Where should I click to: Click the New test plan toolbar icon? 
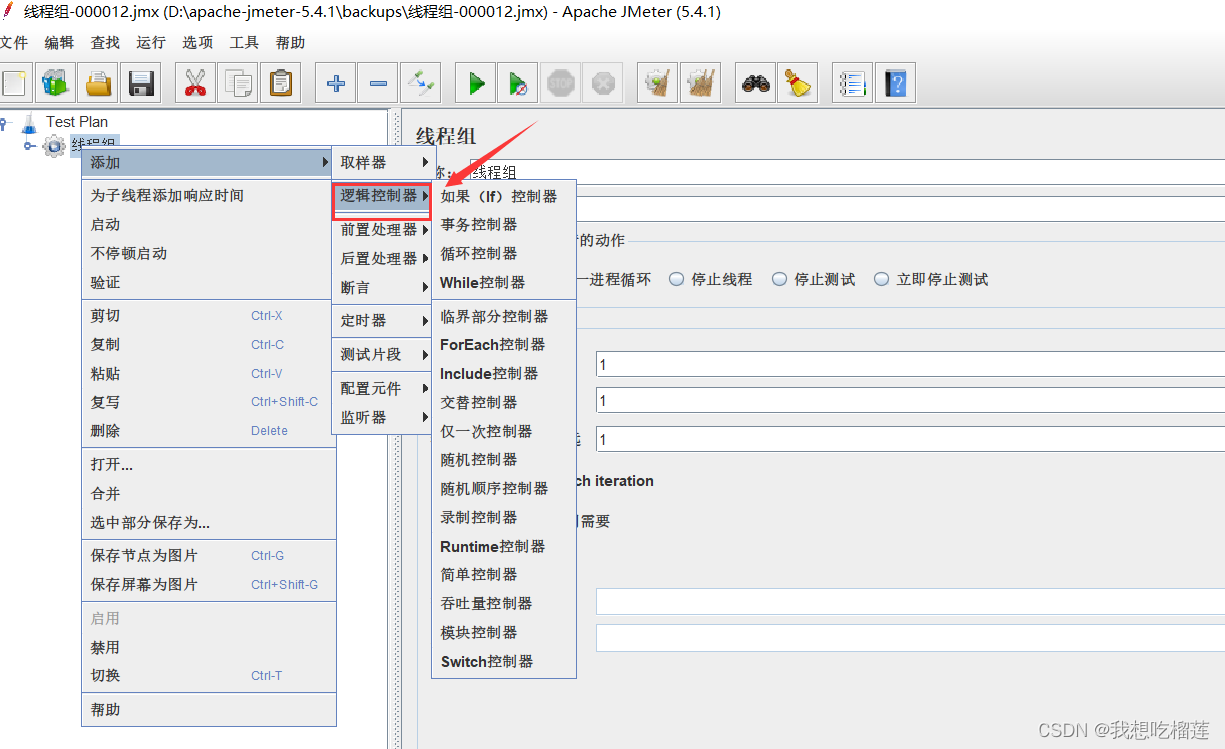pyautogui.click(x=14, y=83)
